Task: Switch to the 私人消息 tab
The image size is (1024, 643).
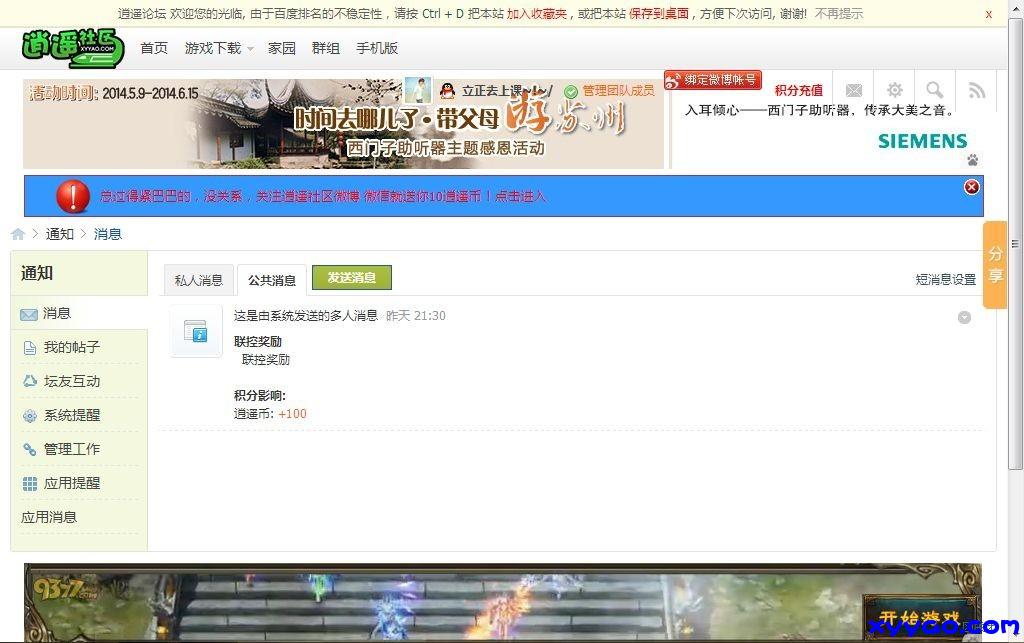Action: tap(198, 280)
